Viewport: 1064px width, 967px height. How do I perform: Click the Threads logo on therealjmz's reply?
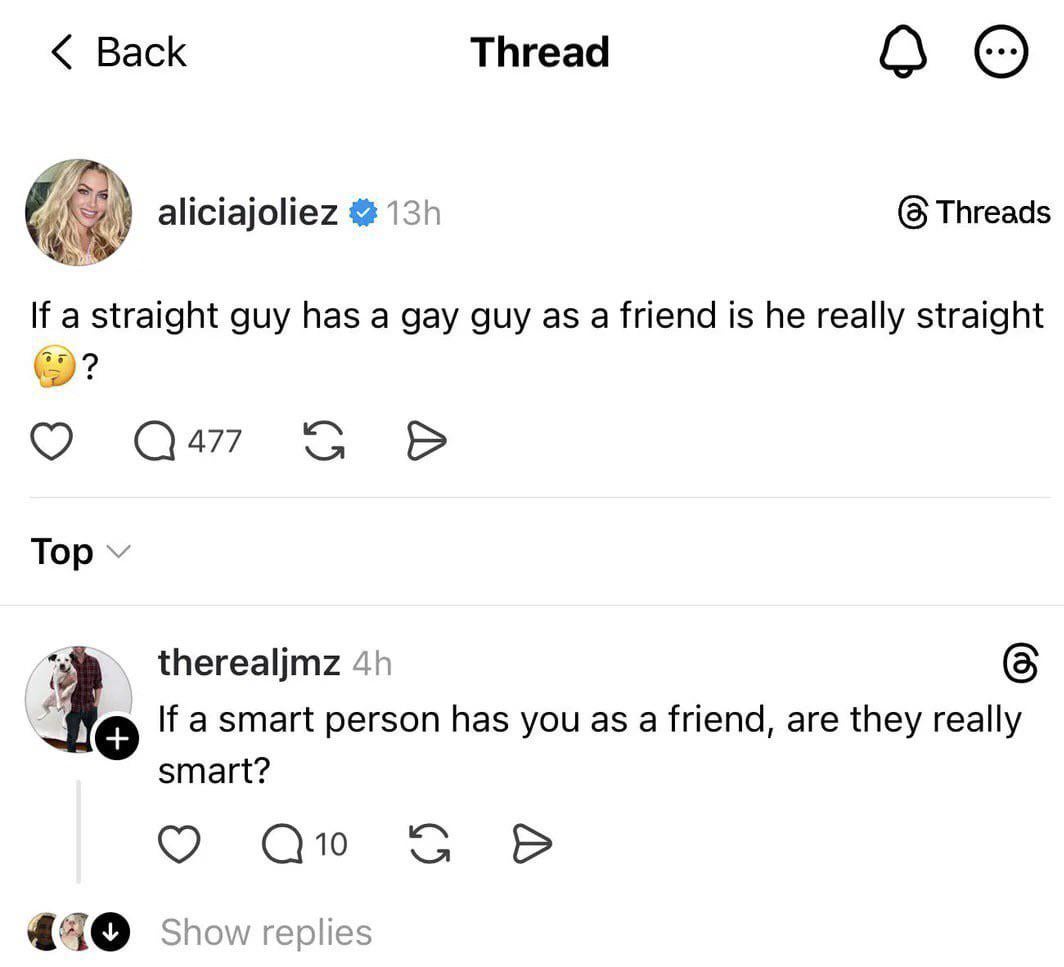tap(1019, 664)
